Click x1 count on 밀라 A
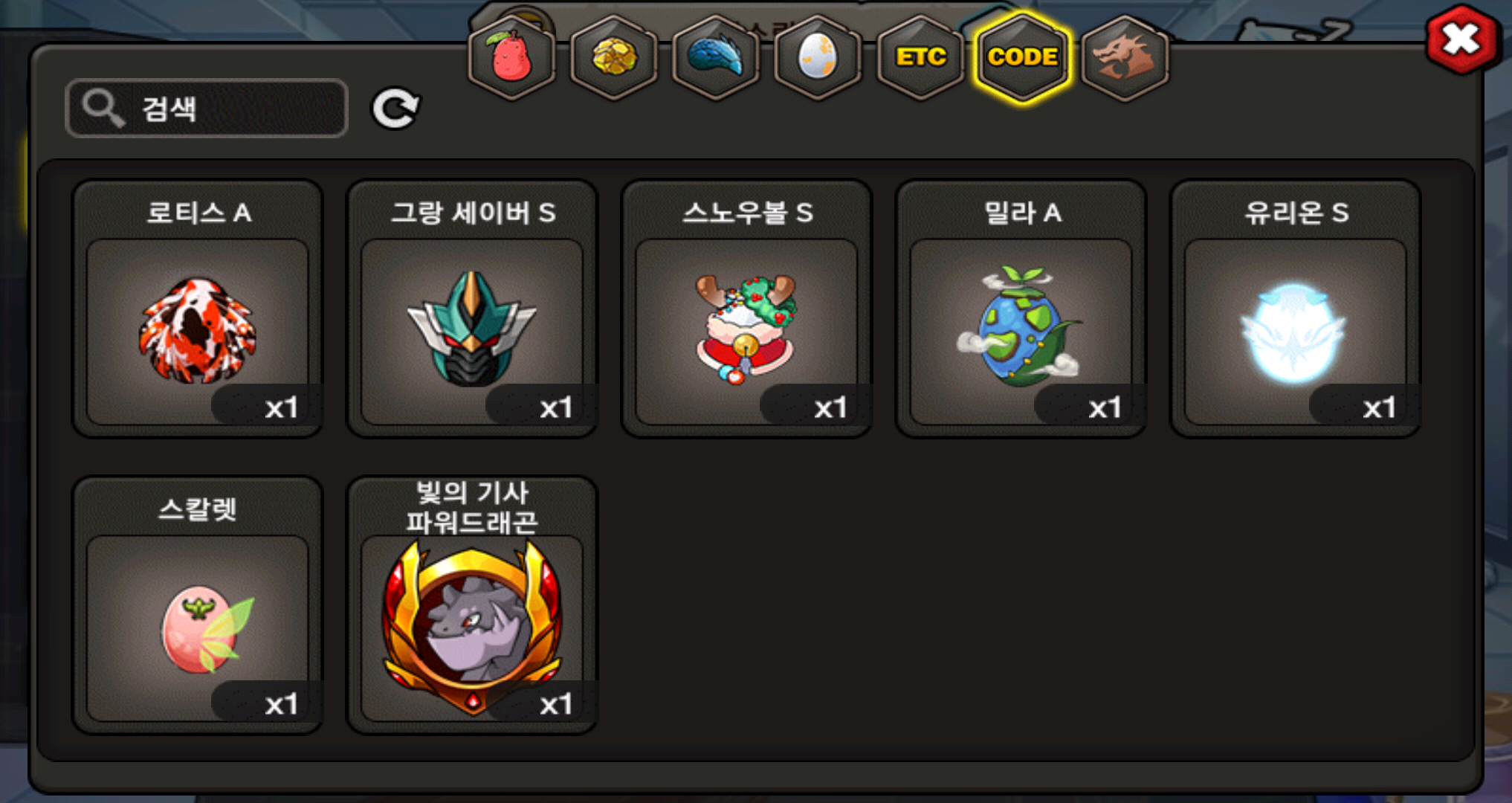Image resolution: width=1512 pixels, height=803 pixels. tap(1104, 407)
